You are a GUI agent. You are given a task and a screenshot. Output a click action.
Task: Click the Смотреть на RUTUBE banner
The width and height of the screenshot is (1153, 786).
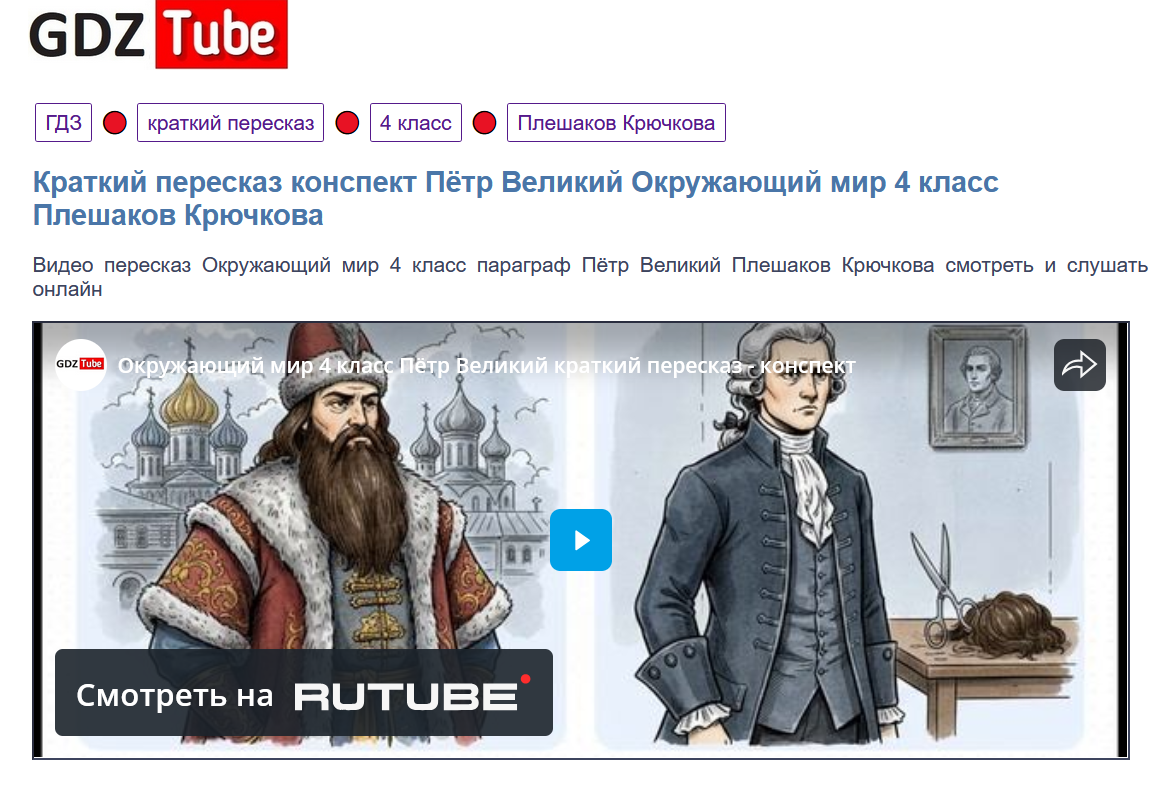point(304,693)
